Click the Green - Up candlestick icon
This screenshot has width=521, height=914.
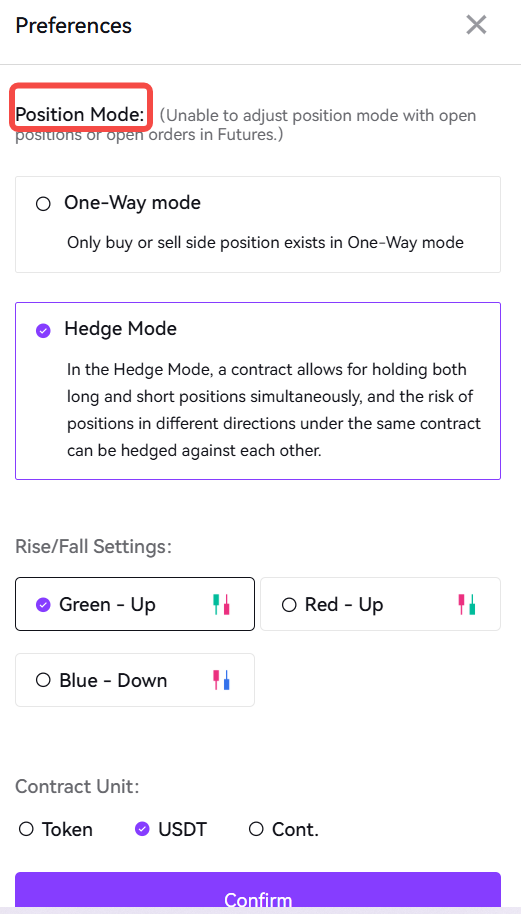pyautogui.click(x=221, y=604)
